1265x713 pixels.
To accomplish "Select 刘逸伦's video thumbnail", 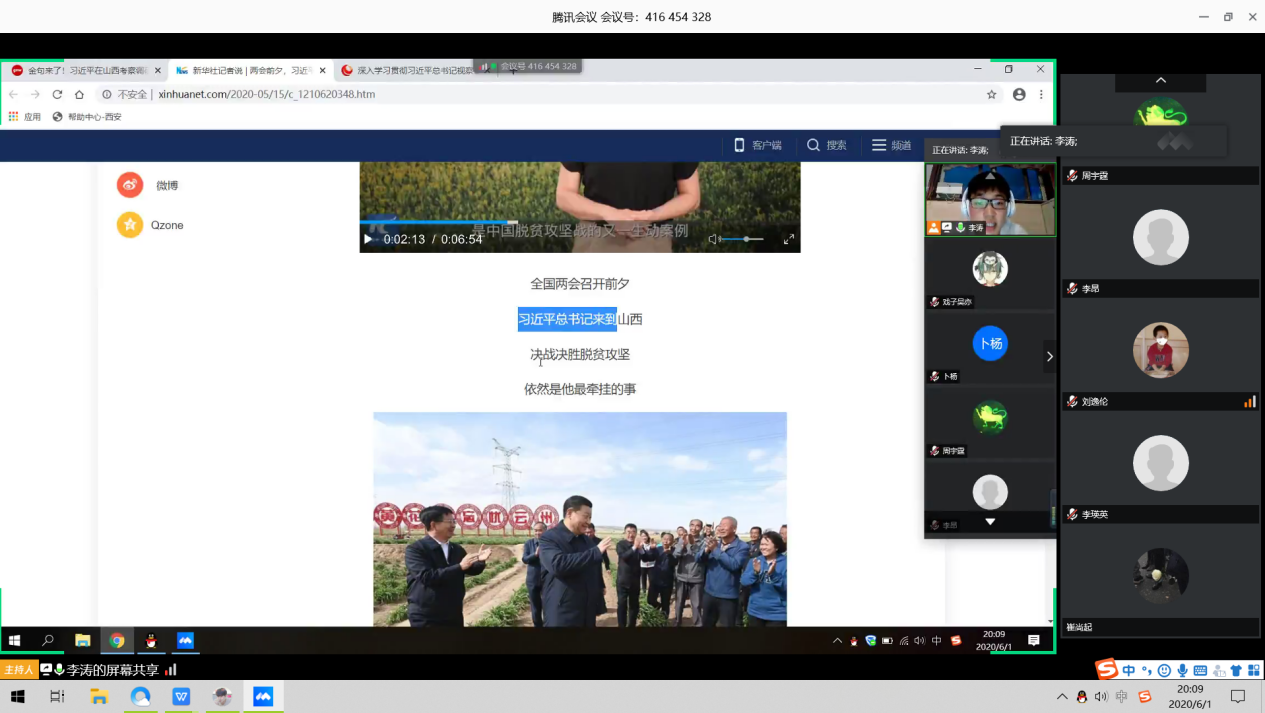I will click(1160, 350).
